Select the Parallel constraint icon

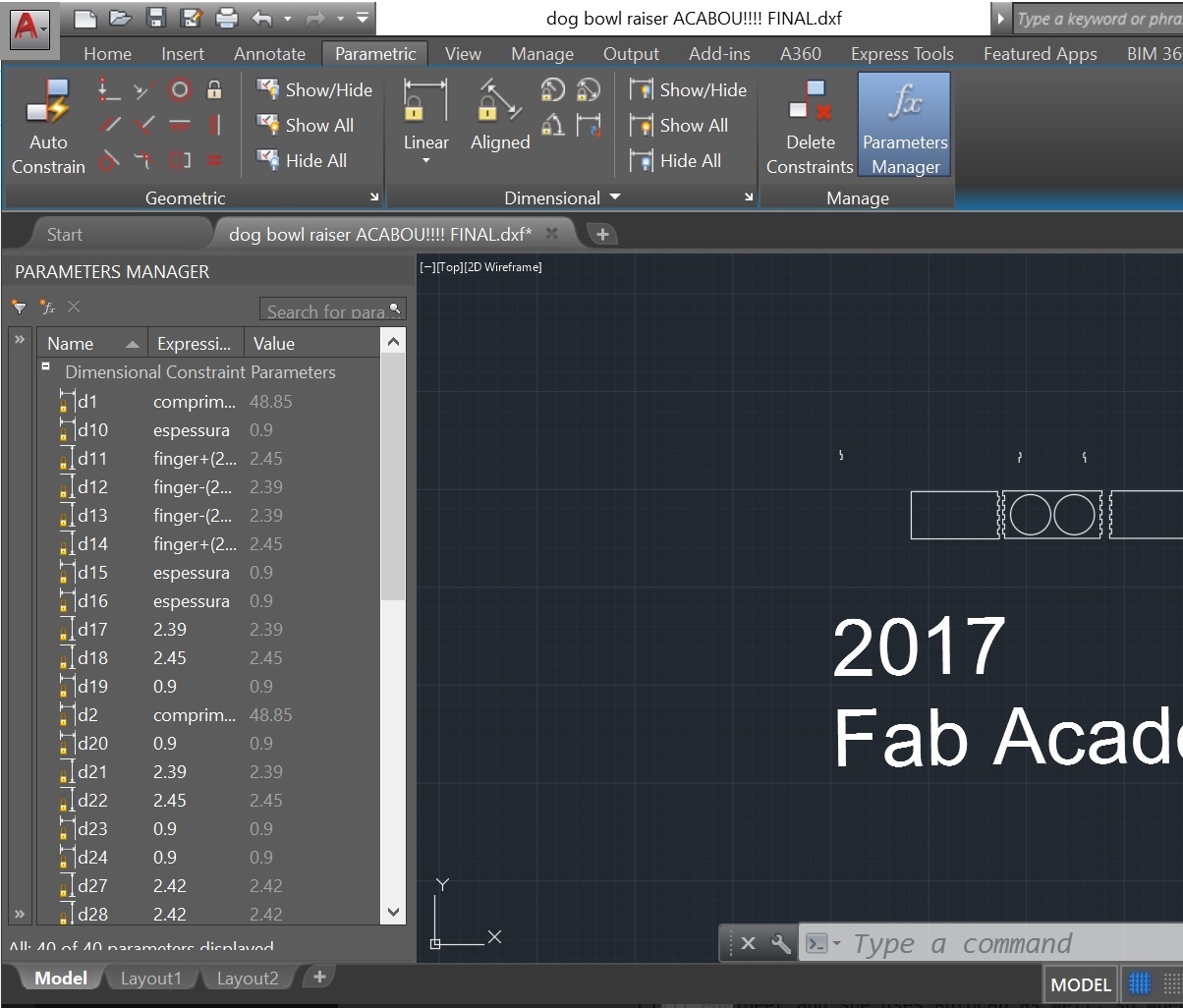click(x=109, y=125)
